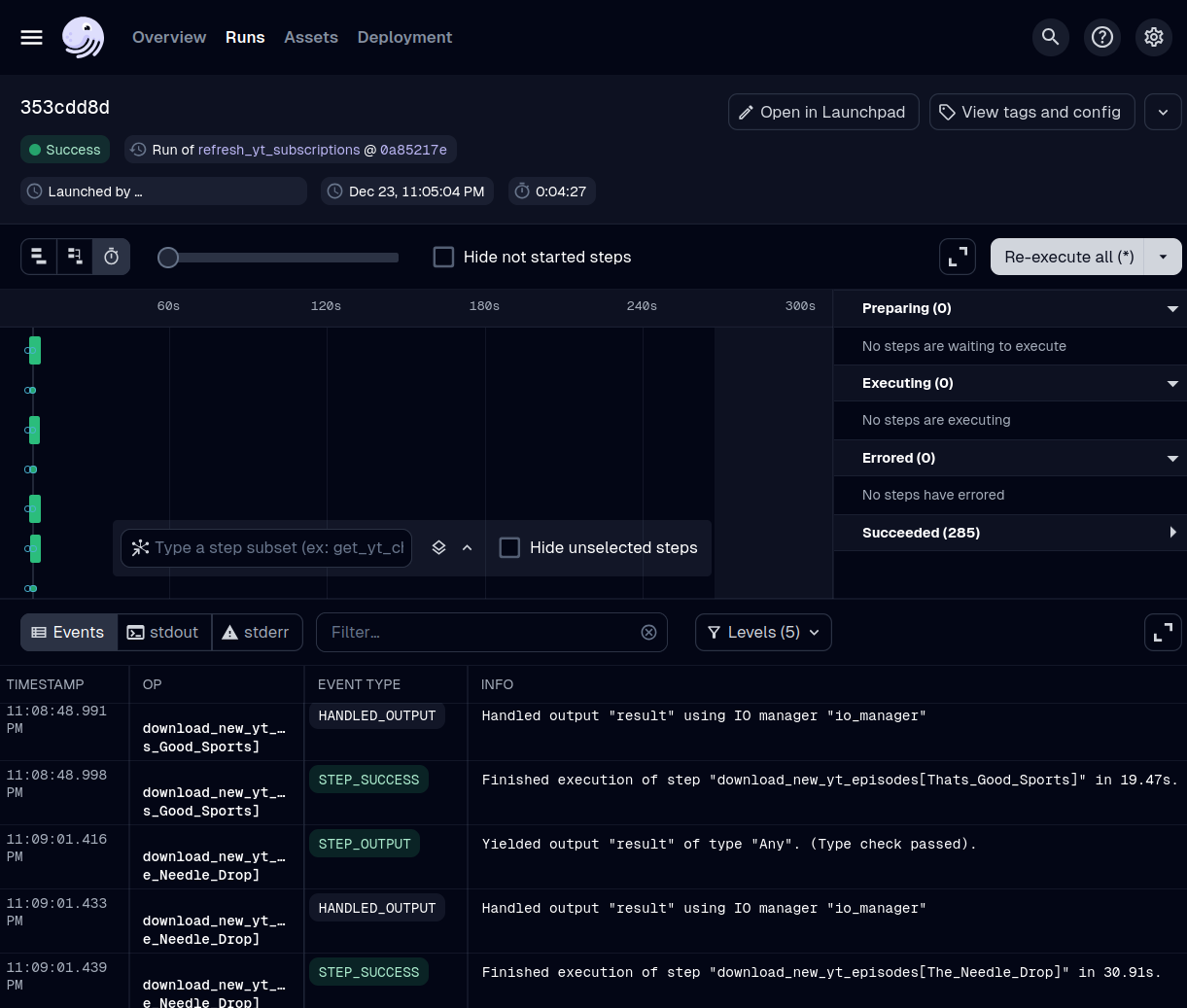Open the Levels (5) filter dropdown
The image size is (1187, 1008).
coord(763,633)
